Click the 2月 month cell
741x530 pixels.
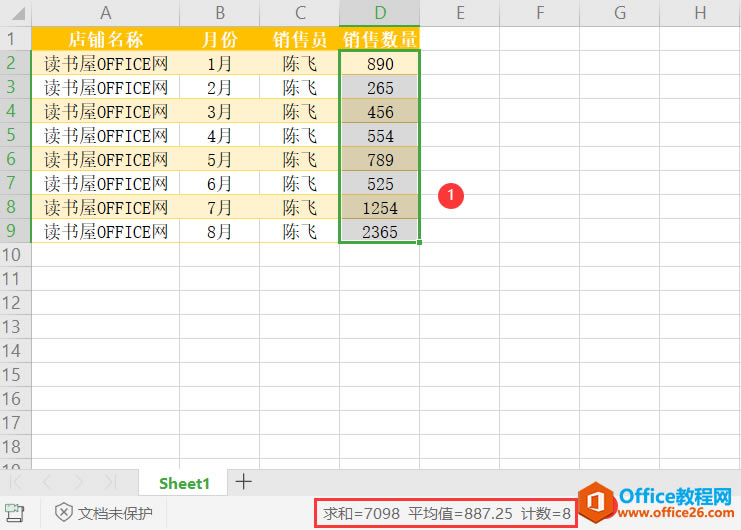(x=219, y=87)
